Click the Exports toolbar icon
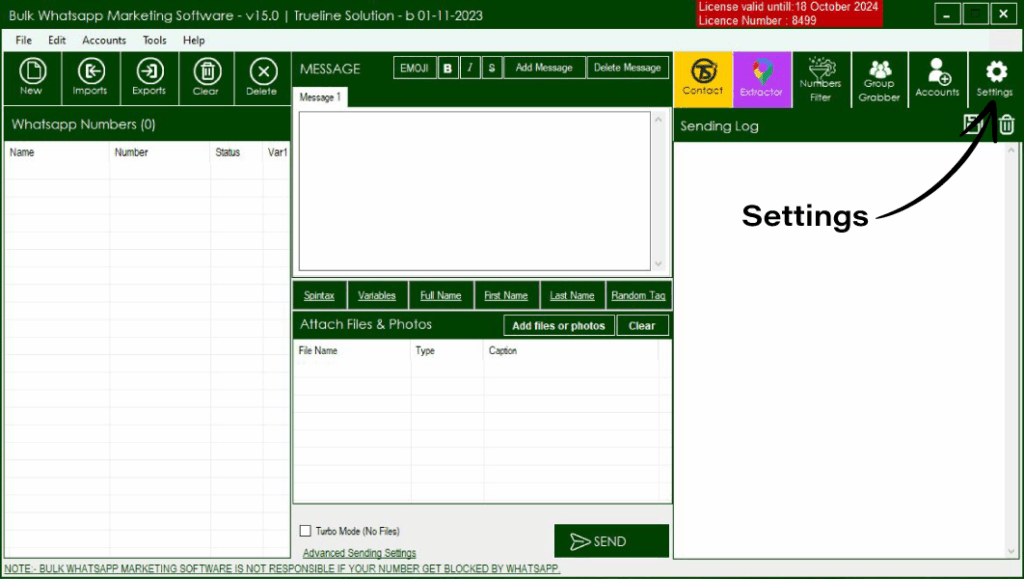Viewport: 1024px width, 579px height. (x=148, y=76)
